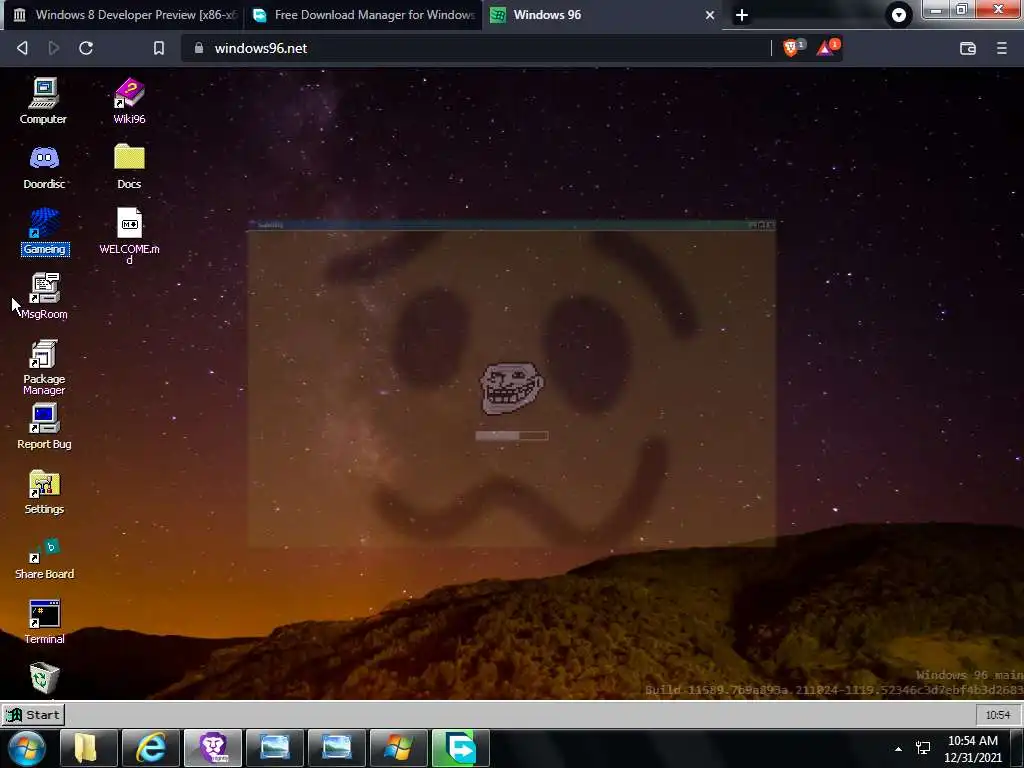Open the Computer desktop icon

pos(43,101)
